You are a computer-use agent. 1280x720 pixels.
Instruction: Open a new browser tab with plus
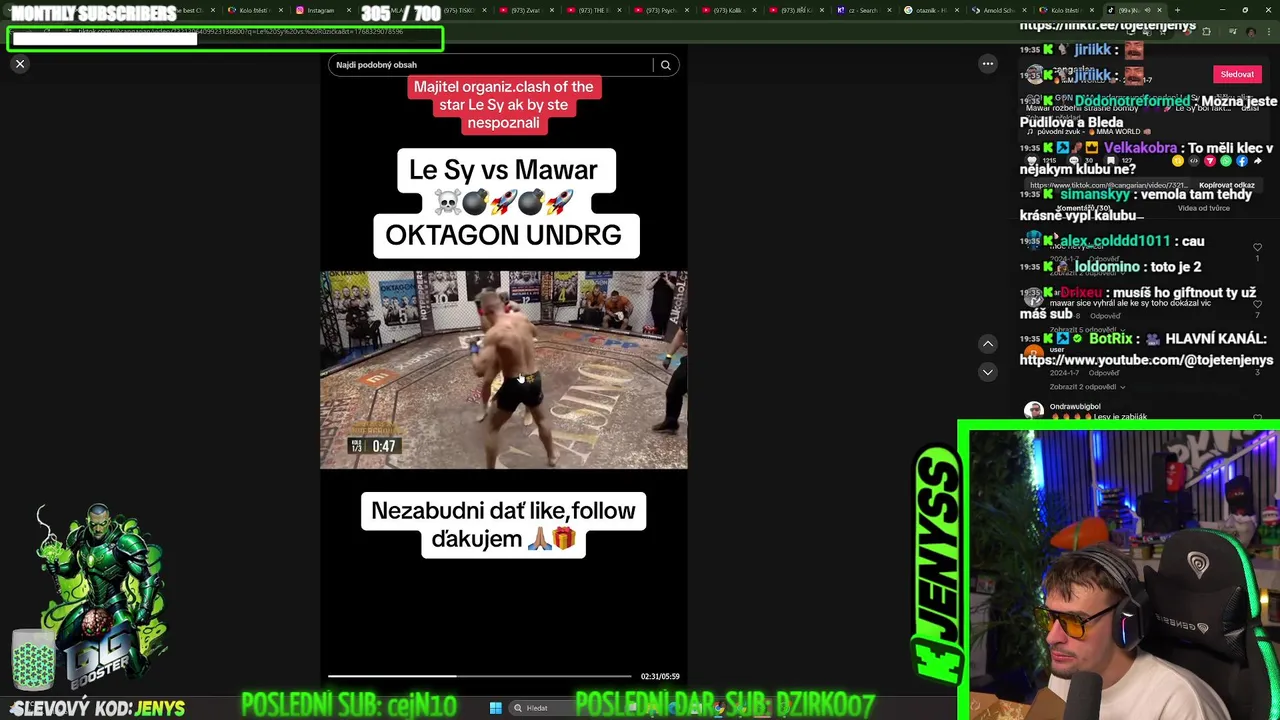pyautogui.click(x=1178, y=10)
